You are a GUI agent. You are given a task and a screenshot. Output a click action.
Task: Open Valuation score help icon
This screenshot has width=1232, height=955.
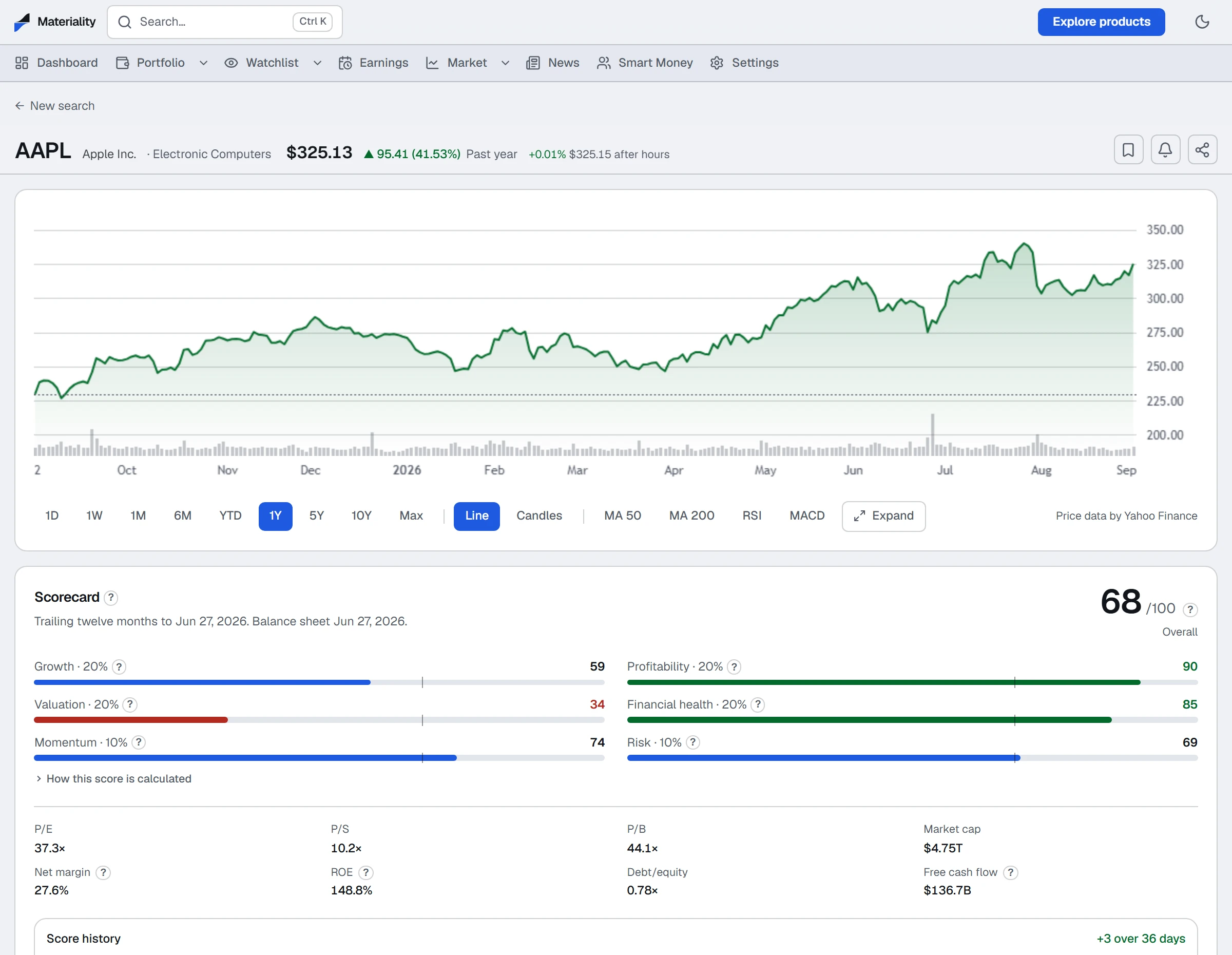point(130,704)
